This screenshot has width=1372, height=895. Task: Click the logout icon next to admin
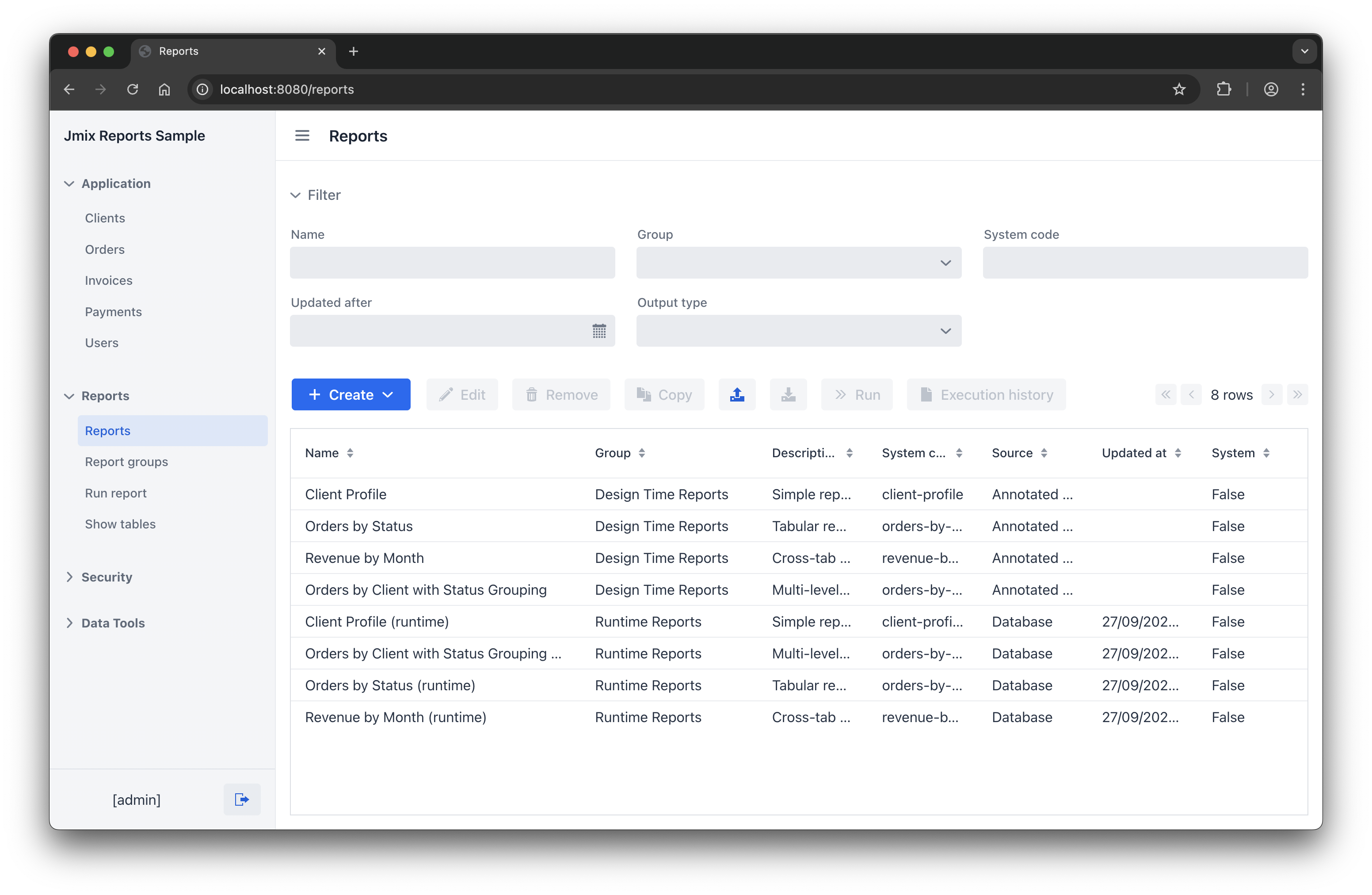click(x=241, y=799)
